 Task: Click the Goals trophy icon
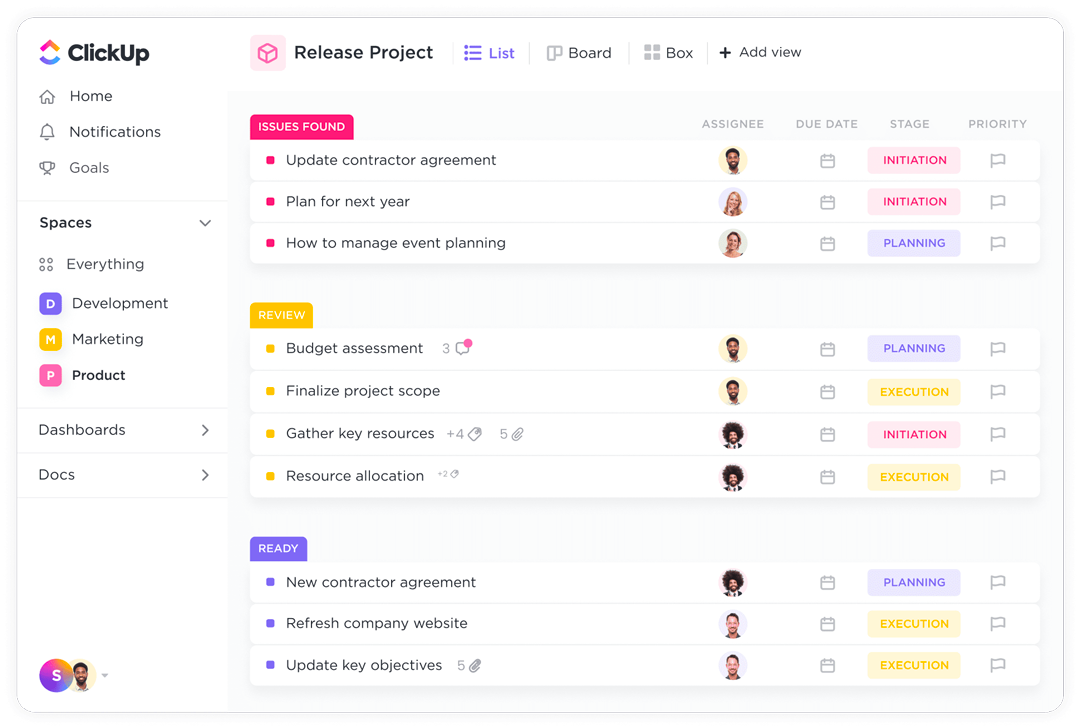click(47, 168)
